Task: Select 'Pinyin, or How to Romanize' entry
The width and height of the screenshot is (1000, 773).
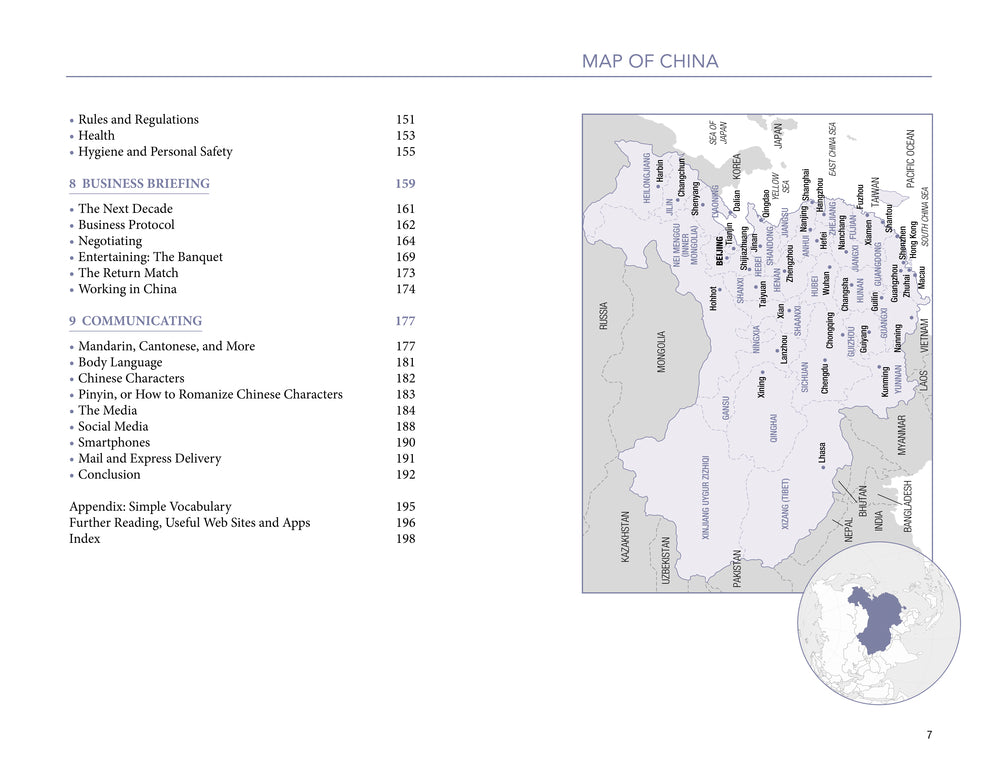Action: 210,394
